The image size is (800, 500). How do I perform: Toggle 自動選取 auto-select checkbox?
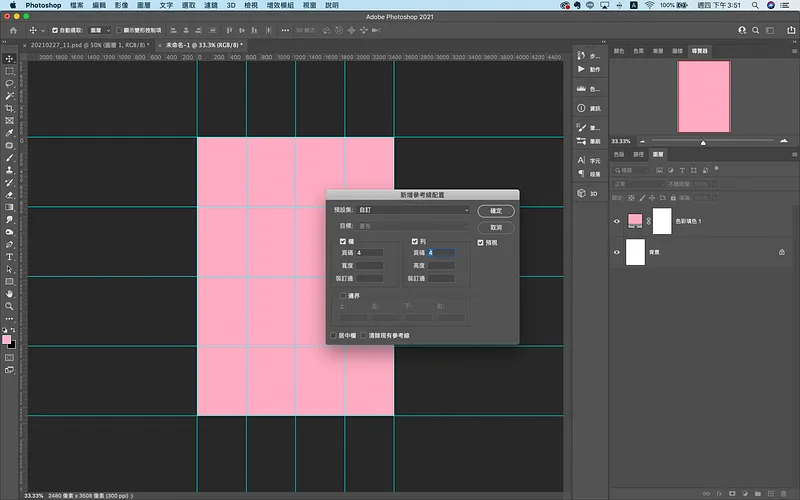55,31
